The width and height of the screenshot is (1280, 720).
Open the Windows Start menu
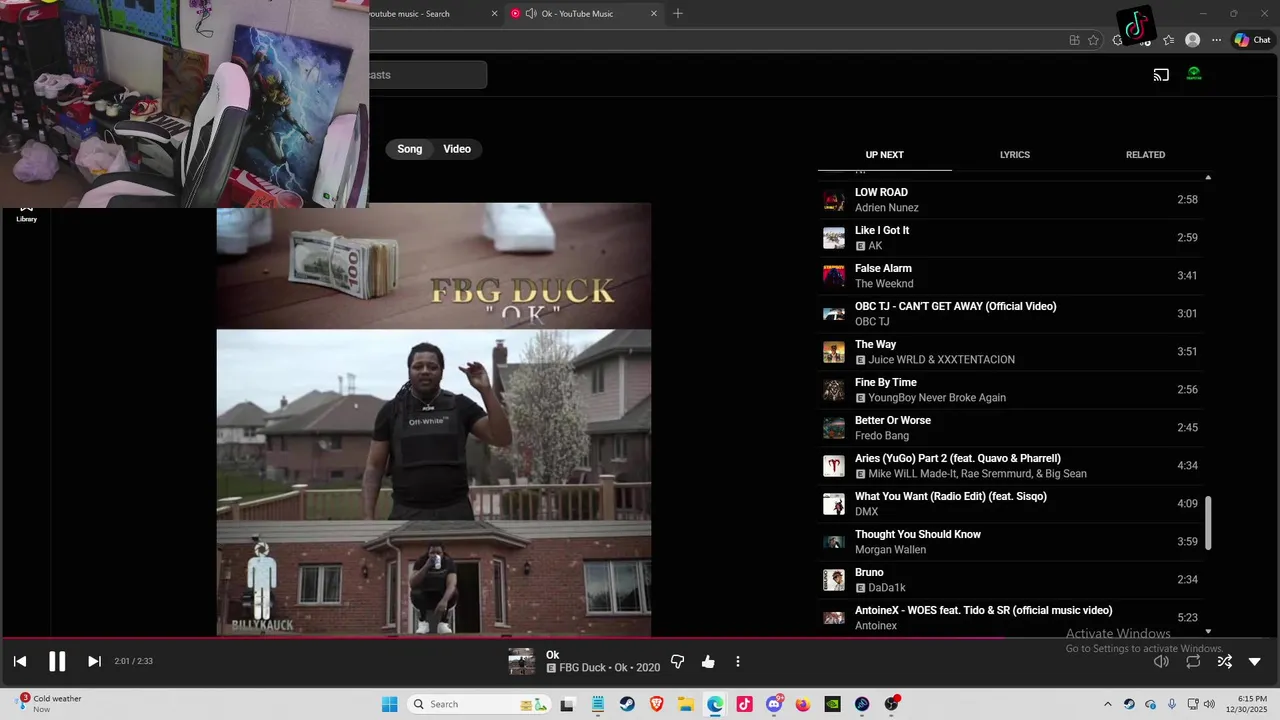click(x=389, y=704)
